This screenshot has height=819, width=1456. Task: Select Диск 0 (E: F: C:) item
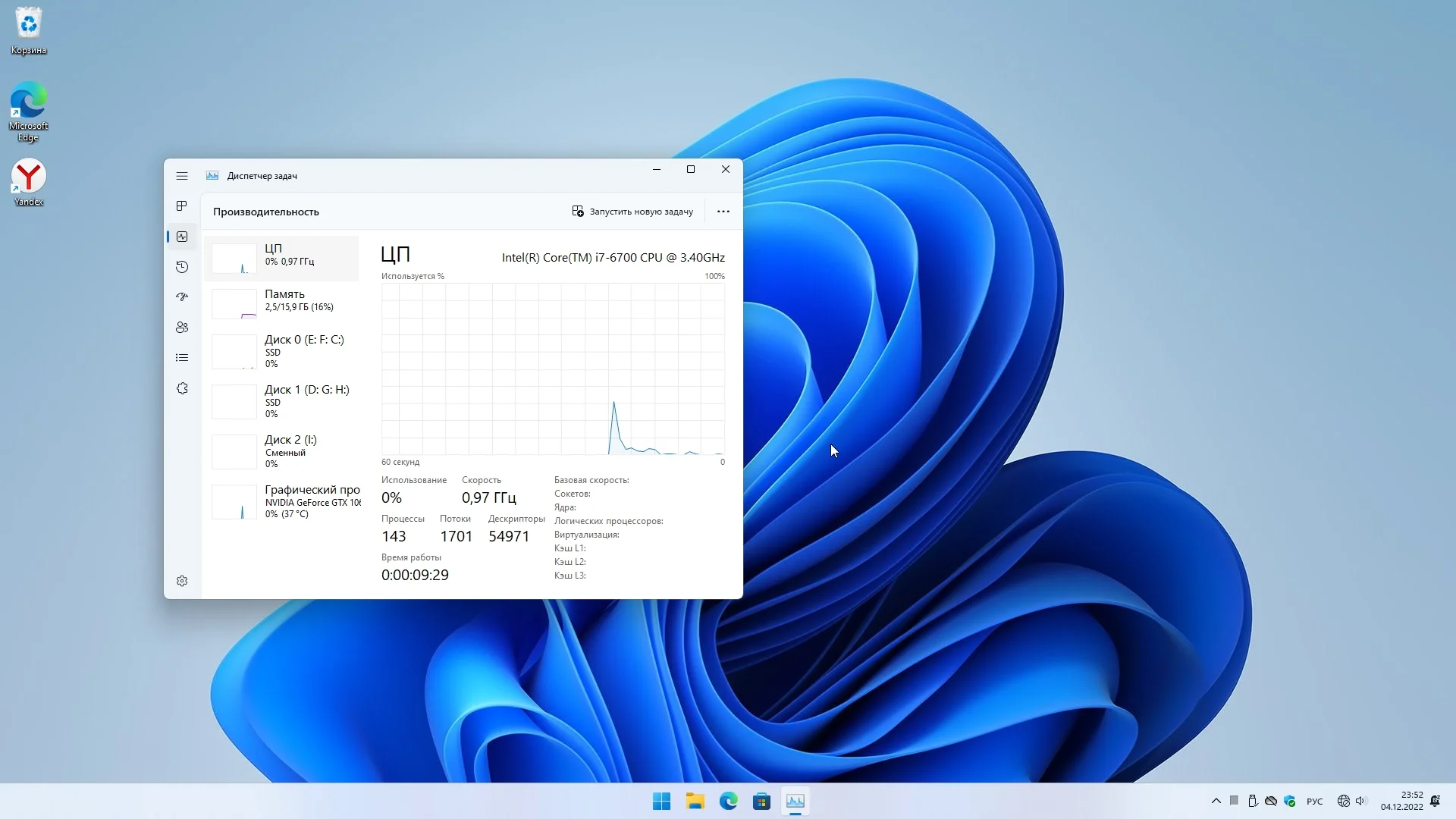pyautogui.click(x=282, y=351)
